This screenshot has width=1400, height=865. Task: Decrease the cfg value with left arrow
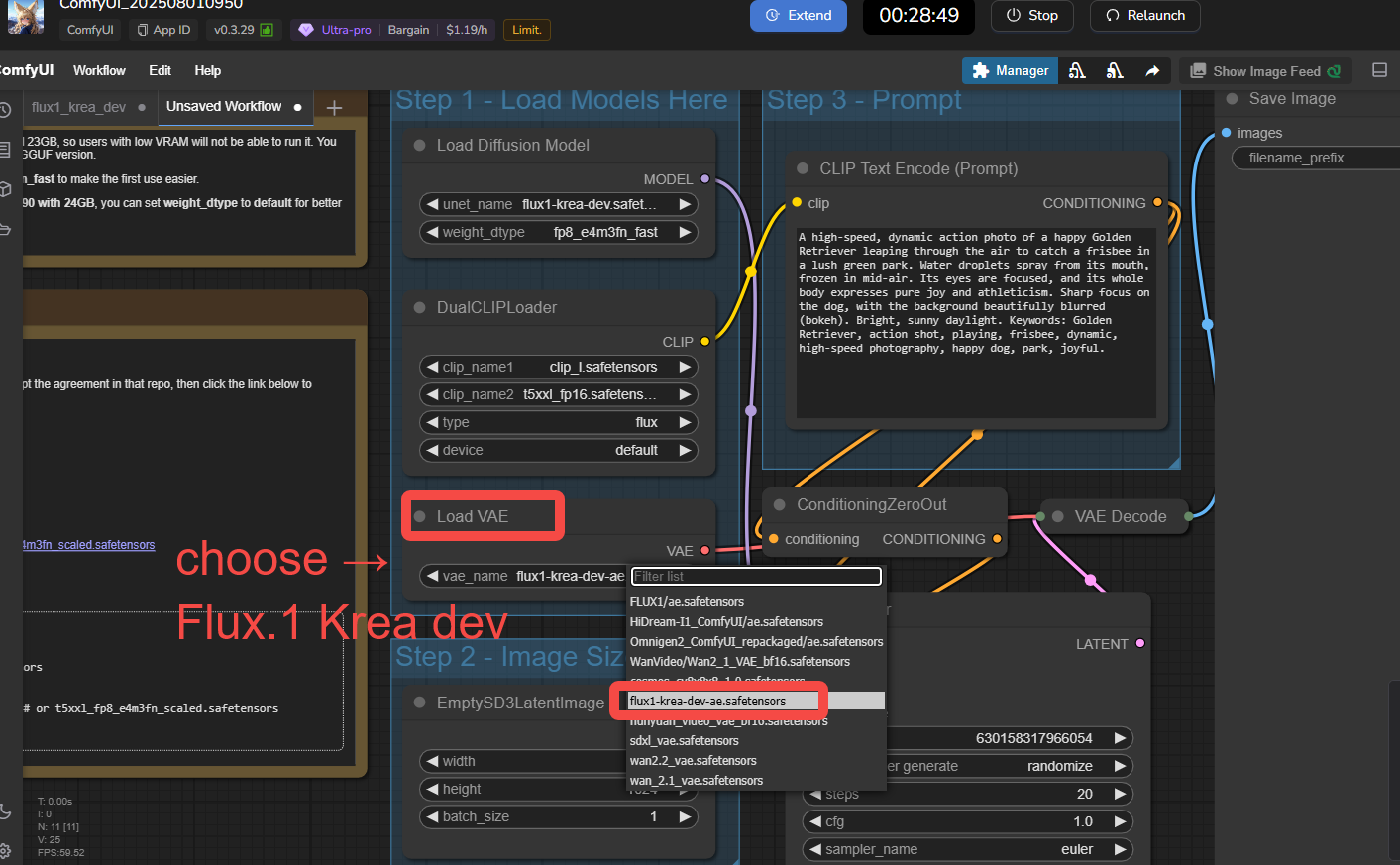point(814,821)
